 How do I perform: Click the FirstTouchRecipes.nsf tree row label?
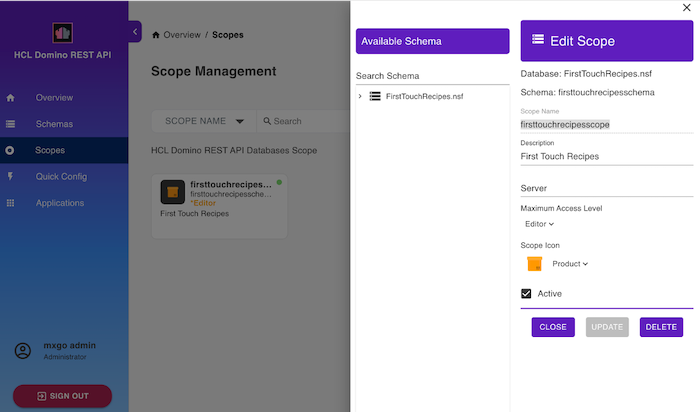(424, 96)
